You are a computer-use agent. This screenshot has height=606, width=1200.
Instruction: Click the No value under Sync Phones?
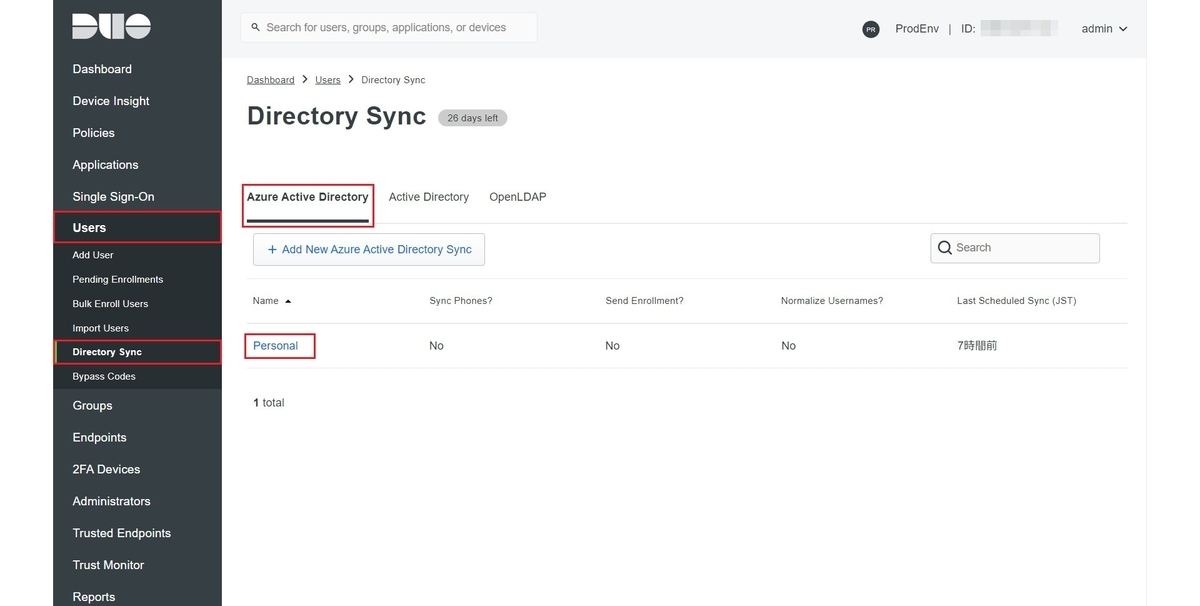pos(436,346)
